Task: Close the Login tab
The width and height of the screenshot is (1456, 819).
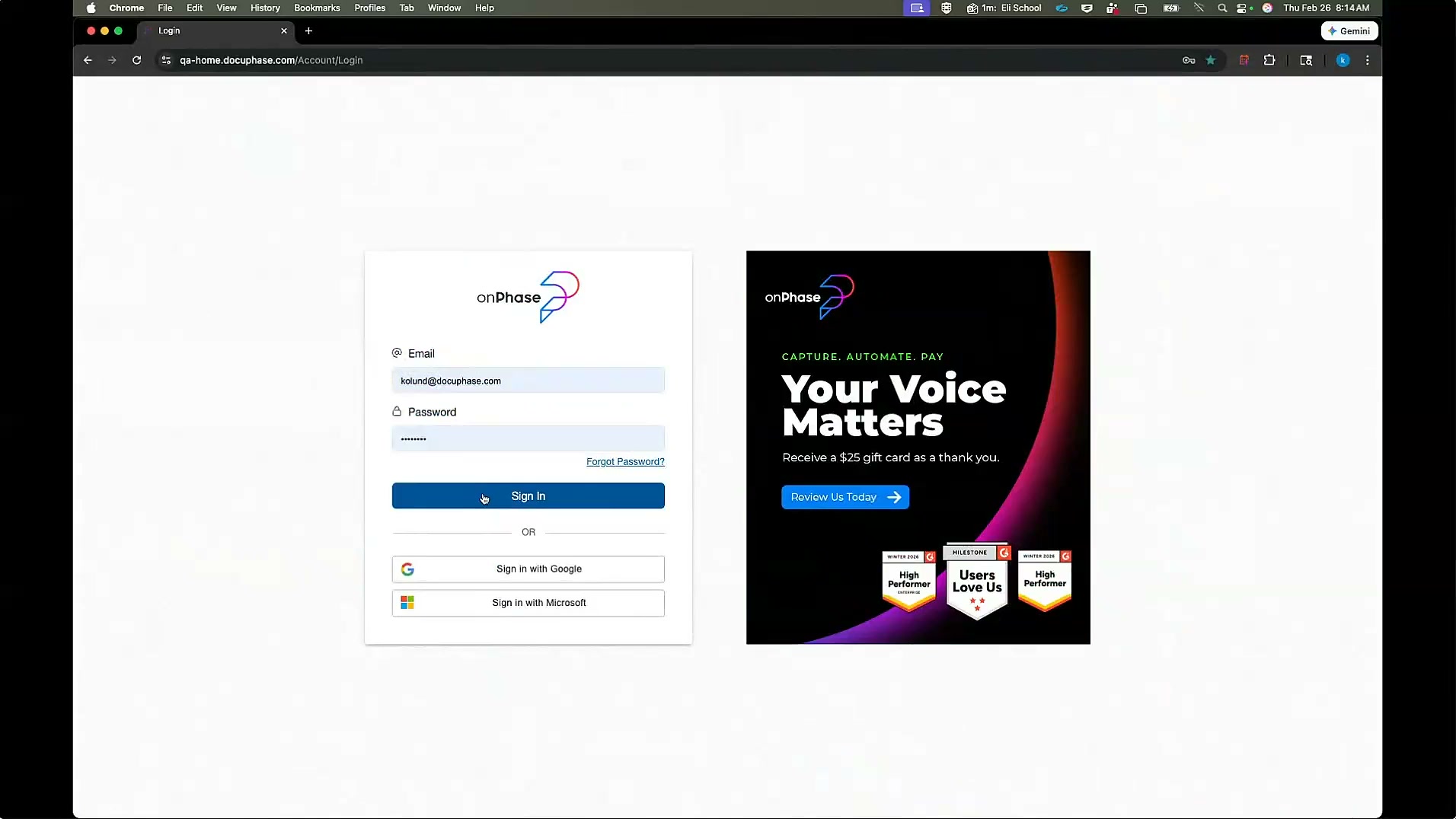Action: coord(284,31)
